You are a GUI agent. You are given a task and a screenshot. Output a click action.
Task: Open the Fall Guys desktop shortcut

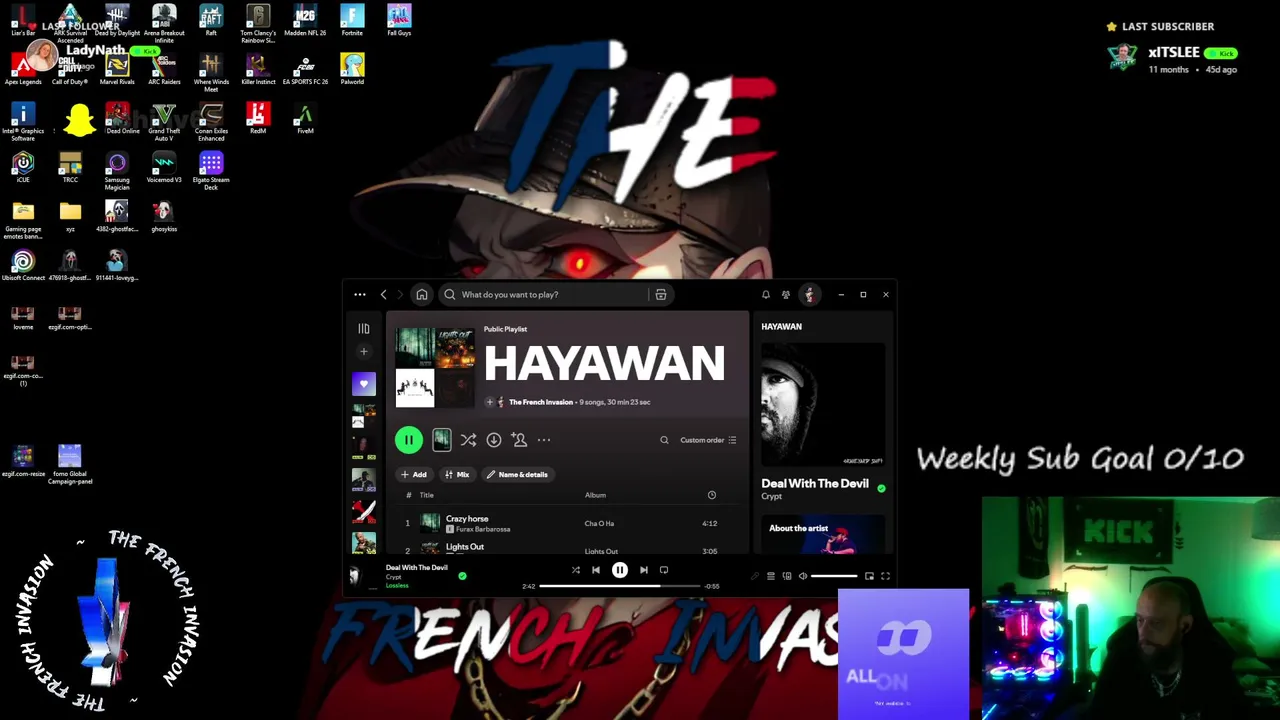coord(399,20)
